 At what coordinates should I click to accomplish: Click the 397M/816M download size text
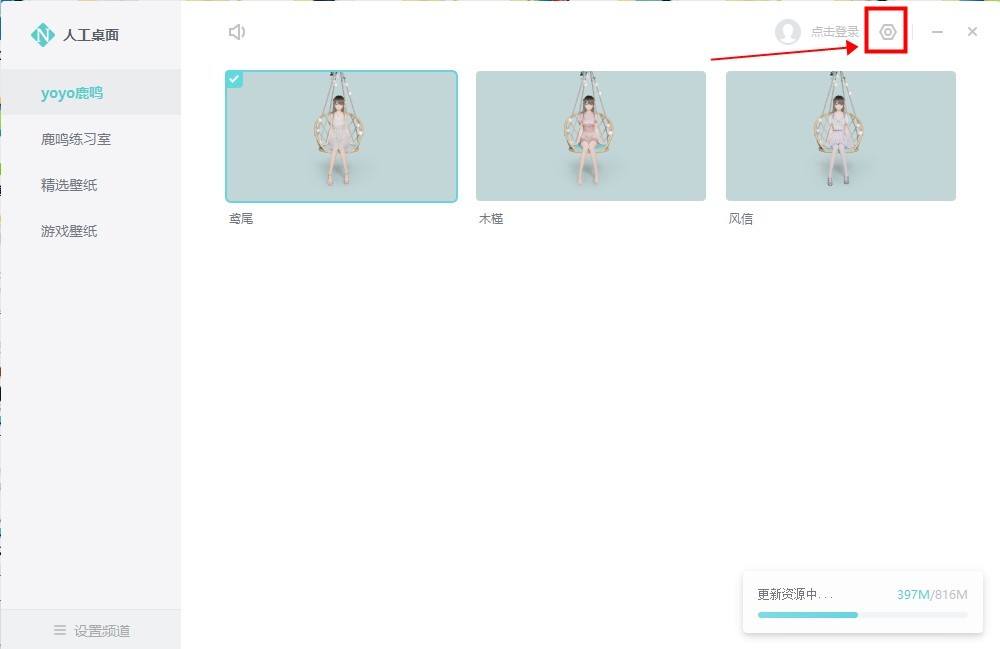coord(932,595)
